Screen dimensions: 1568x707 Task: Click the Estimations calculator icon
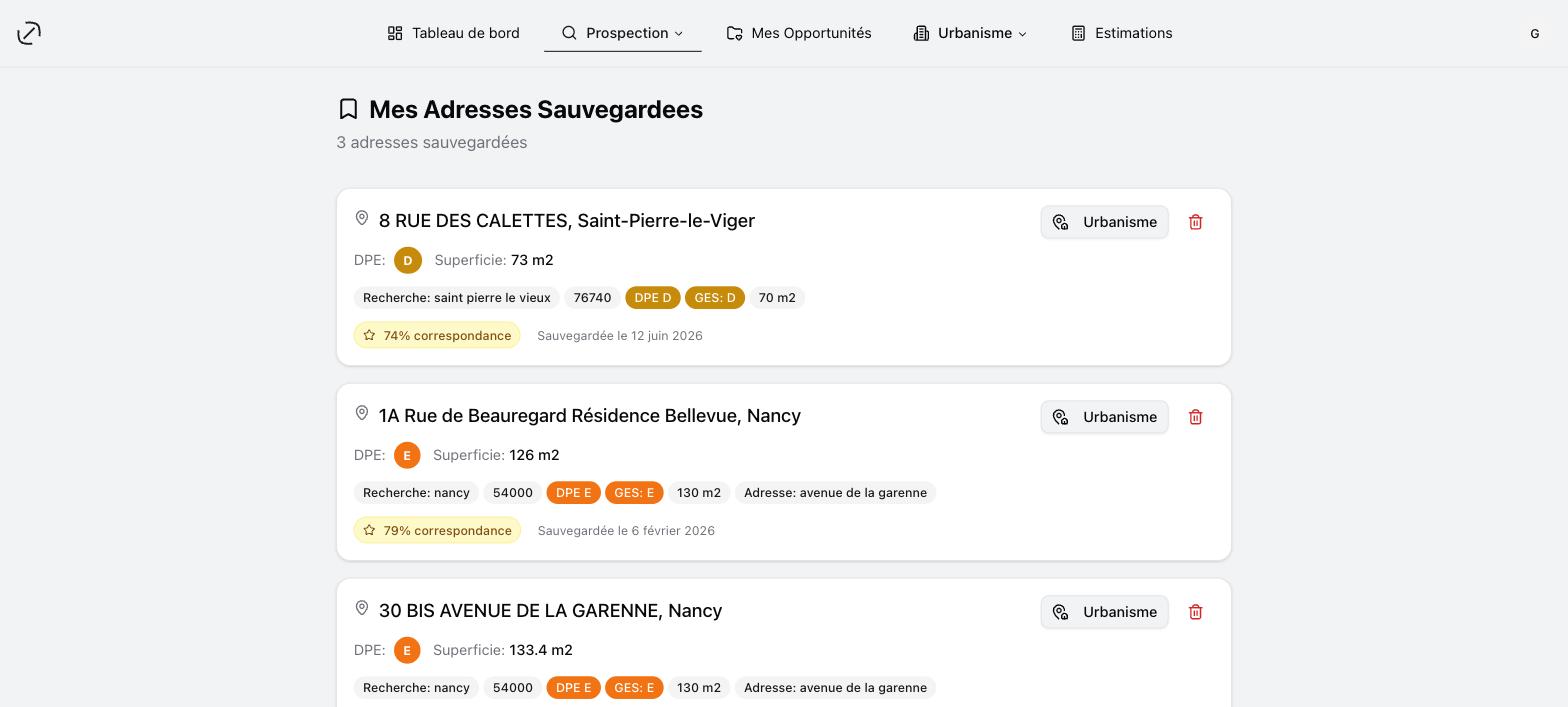coord(1078,33)
